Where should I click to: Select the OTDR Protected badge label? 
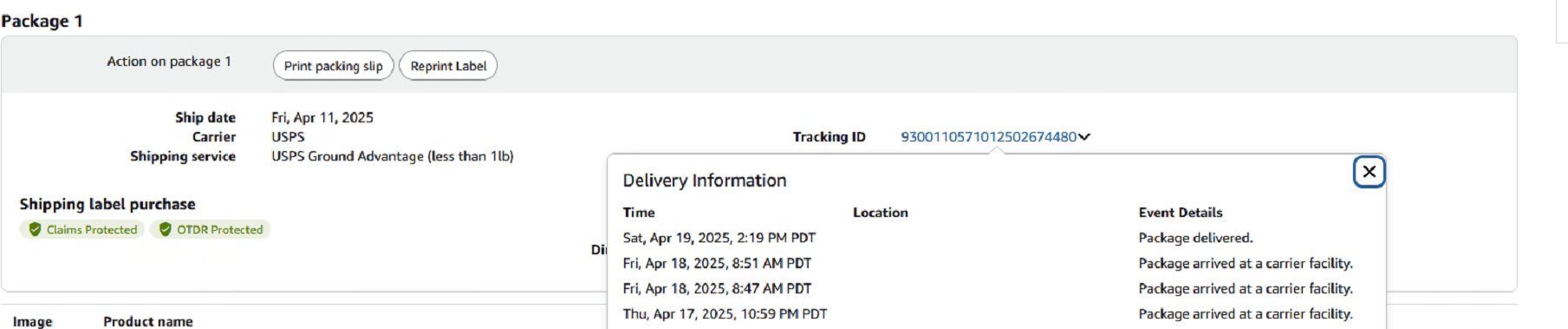[220, 229]
